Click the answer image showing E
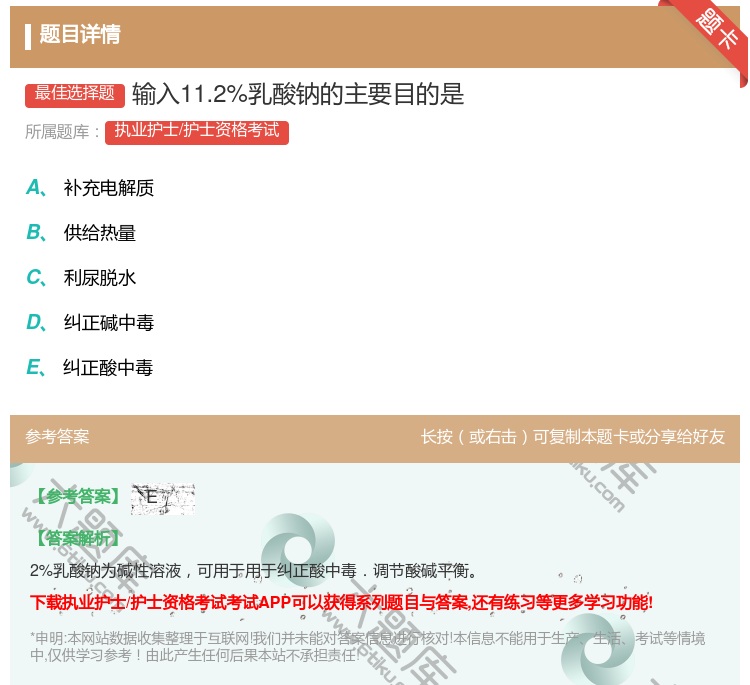Viewport: 750px width, 685px height. 163,498
